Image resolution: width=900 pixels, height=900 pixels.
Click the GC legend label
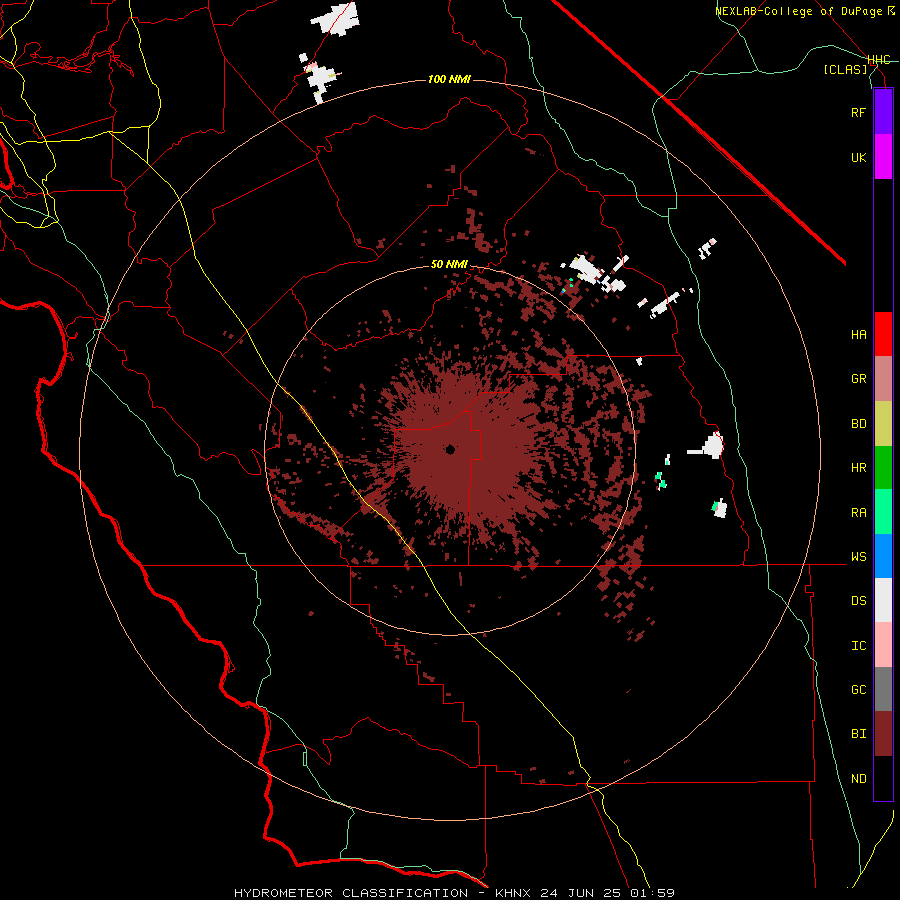tap(858, 689)
